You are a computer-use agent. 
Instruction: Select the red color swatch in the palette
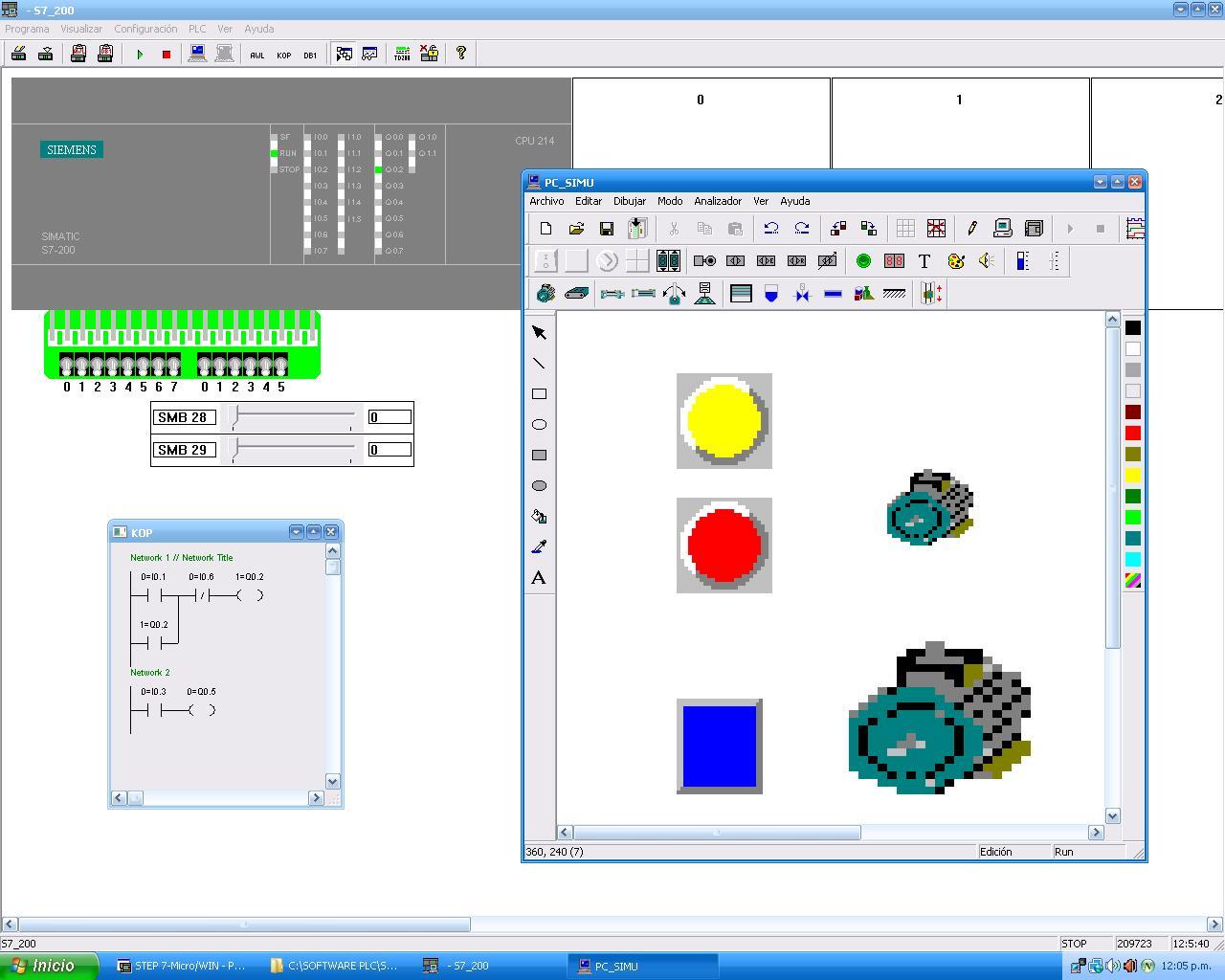tap(1133, 433)
